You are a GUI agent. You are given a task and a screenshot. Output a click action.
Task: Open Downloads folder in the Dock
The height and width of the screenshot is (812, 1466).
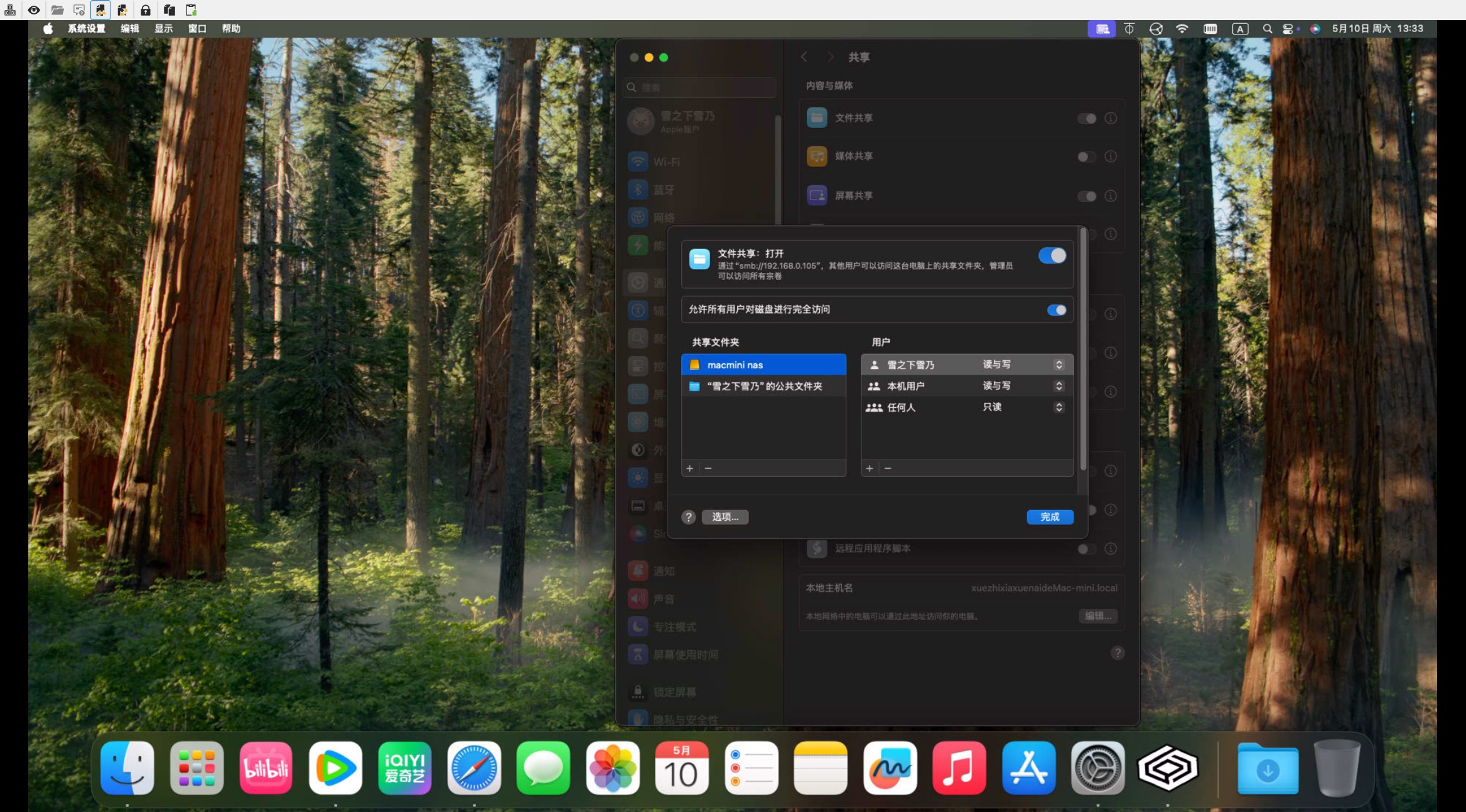[1268, 768]
